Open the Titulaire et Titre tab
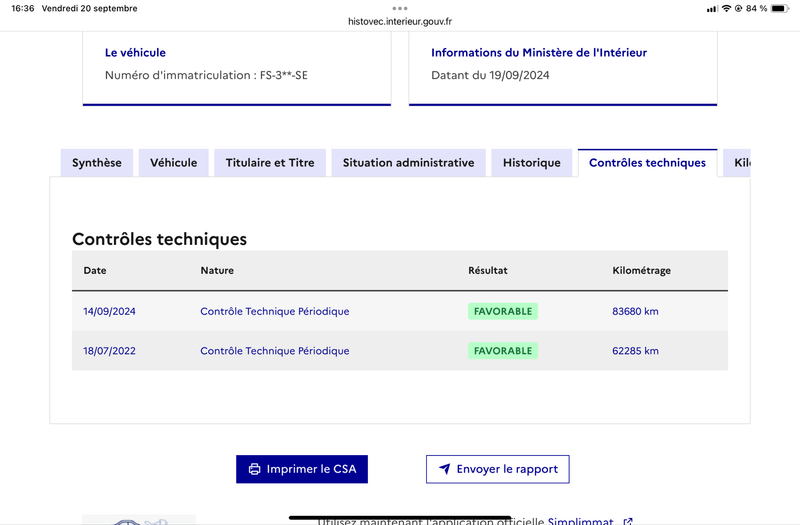The width and height of the screenshot is (800, 525). click(270, 163)
